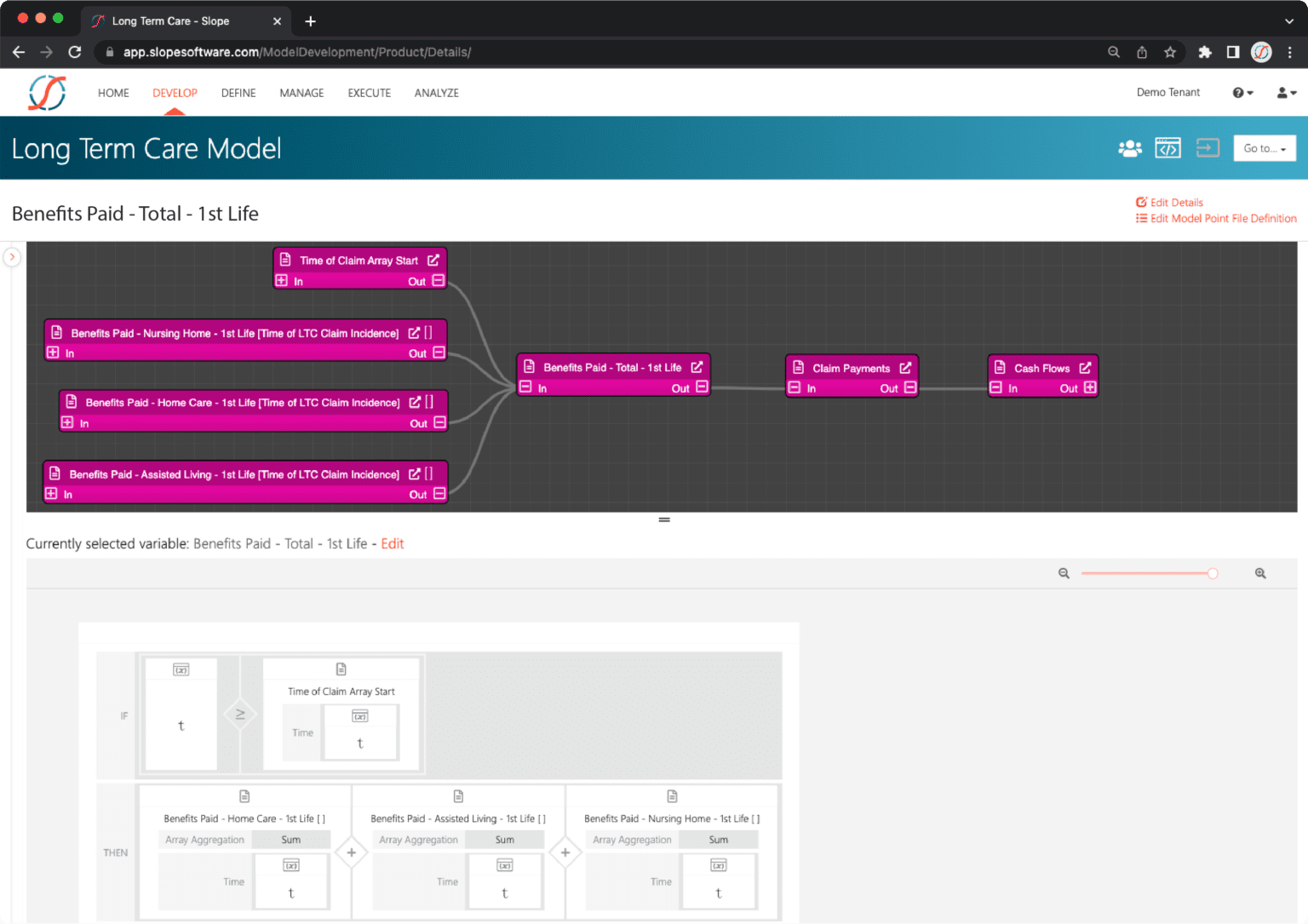Open the Go to... dropdown
The height and width of the screenshot is (924, 1308).
coord(1265,148)
